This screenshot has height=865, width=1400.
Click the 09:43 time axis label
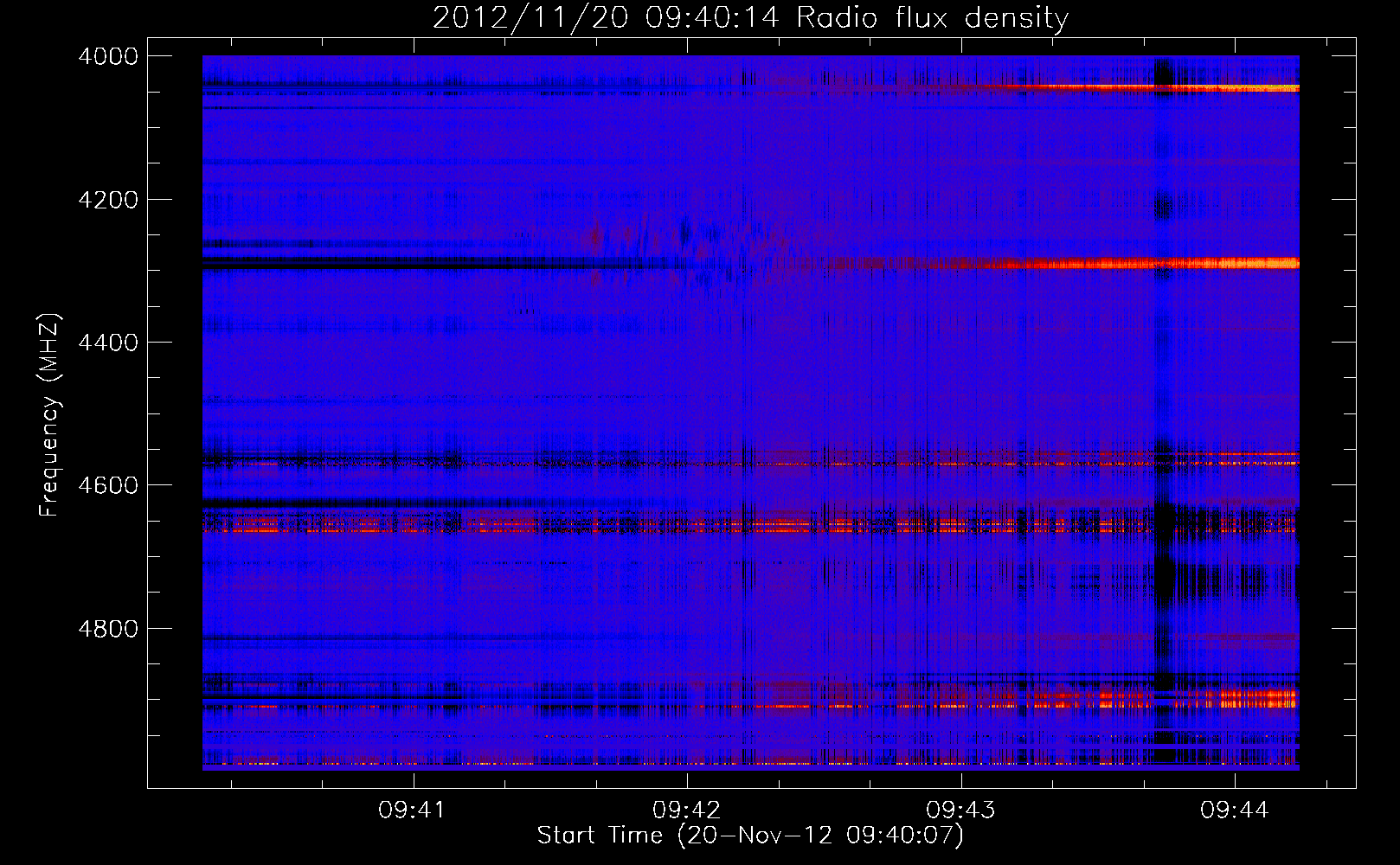(x=960, y=811)
